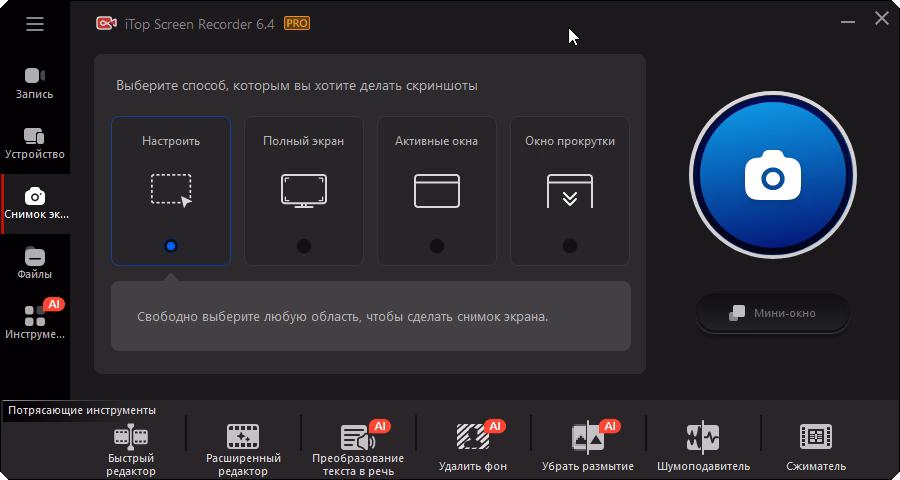Open the Запись recording tab
The width and height of the screenshot is (900, 480).
point(35,83)
